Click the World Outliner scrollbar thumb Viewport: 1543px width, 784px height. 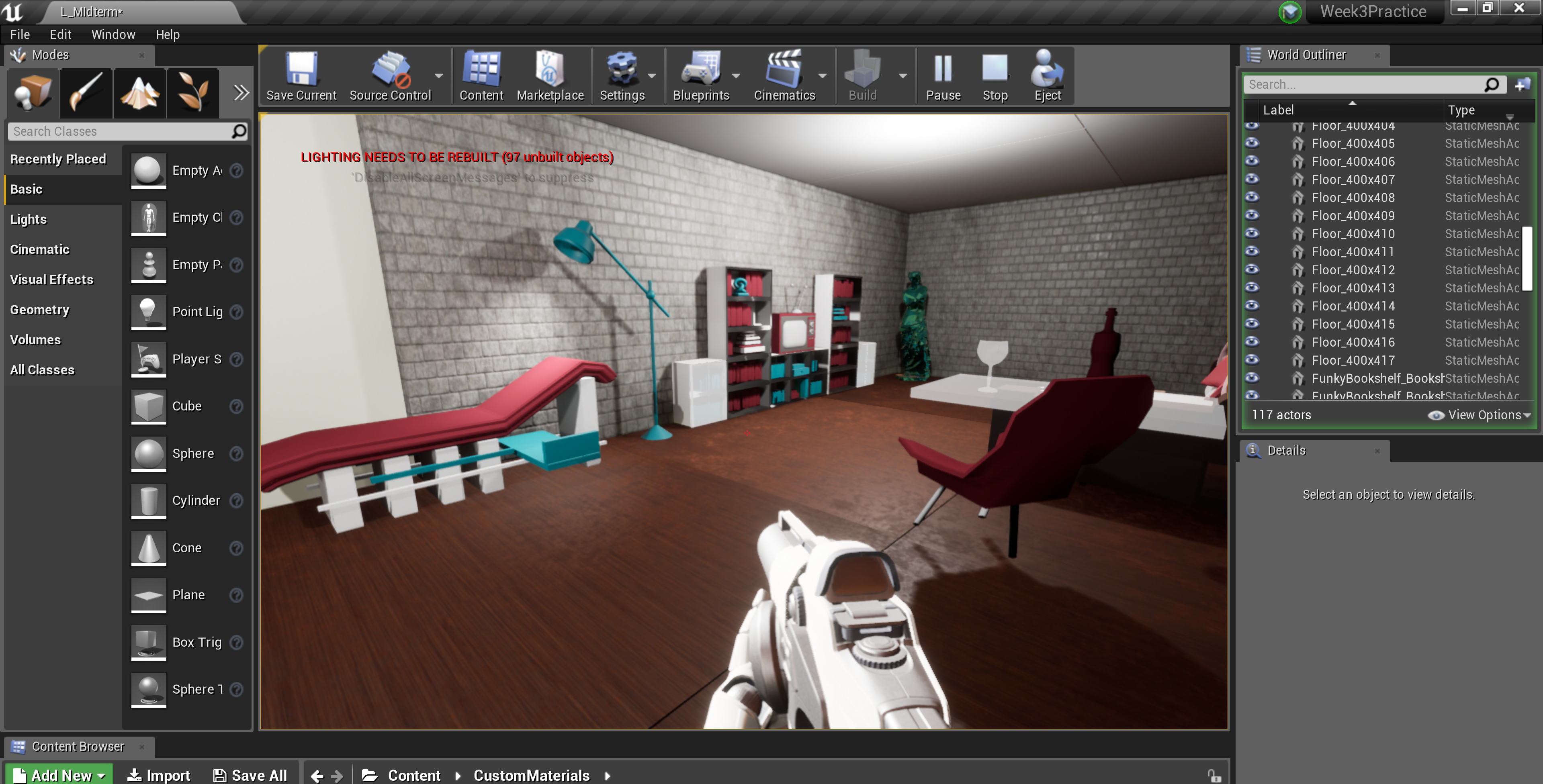pyautogui.click(x=1527, y=259)
